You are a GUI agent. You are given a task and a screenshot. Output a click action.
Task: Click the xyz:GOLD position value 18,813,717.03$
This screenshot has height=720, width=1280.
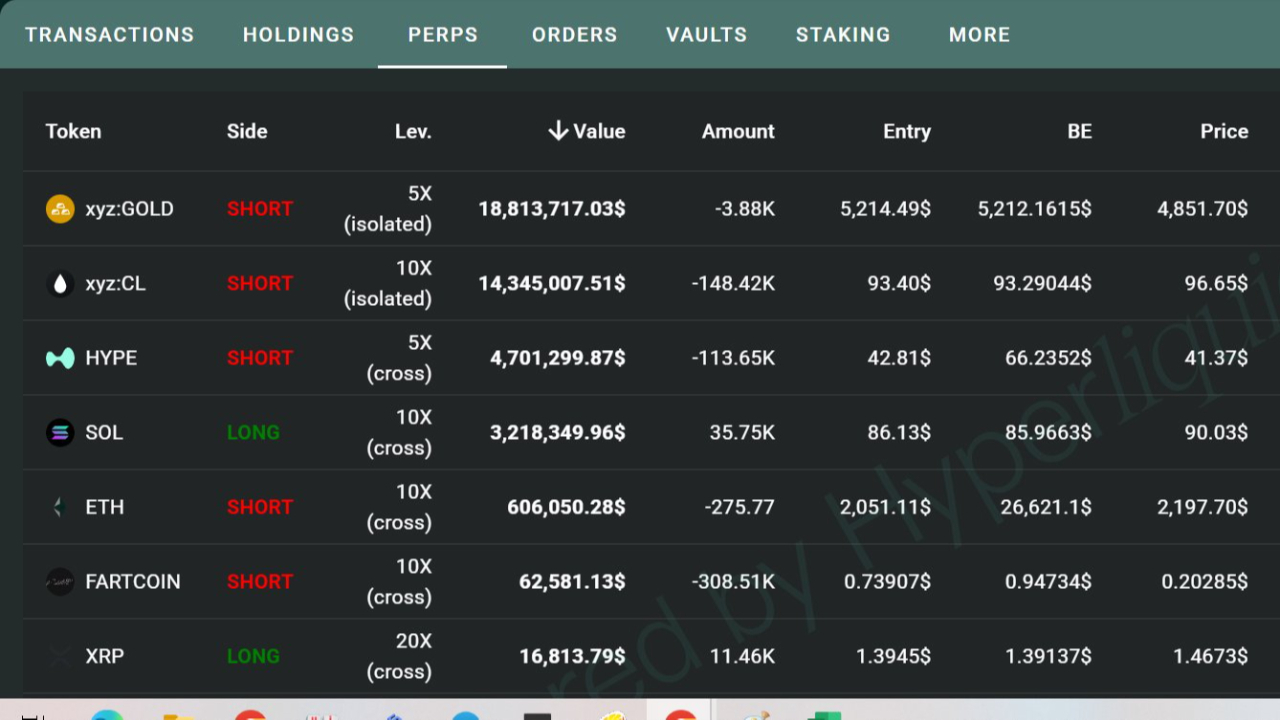[551, 209]
